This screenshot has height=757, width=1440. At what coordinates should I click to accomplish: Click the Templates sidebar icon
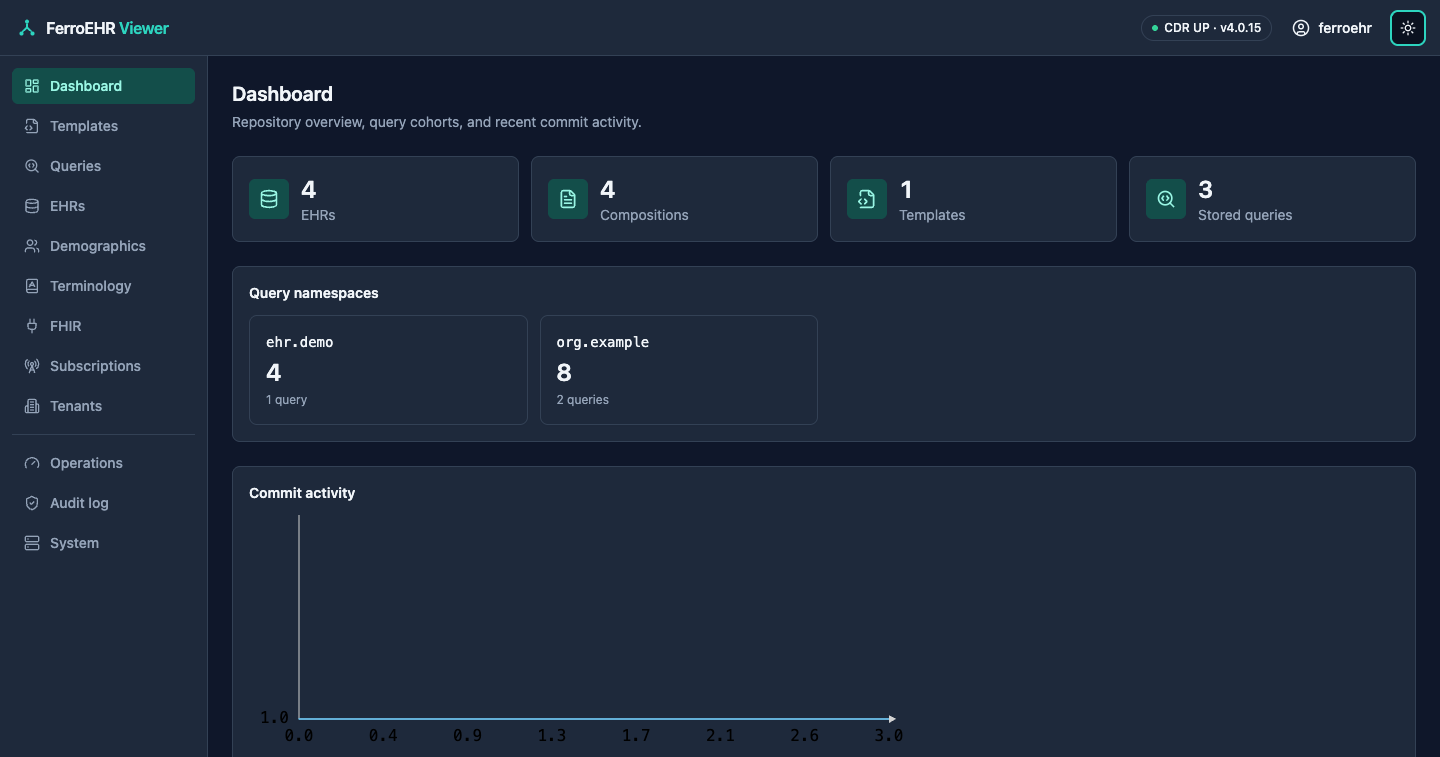[x=32, y=126]
